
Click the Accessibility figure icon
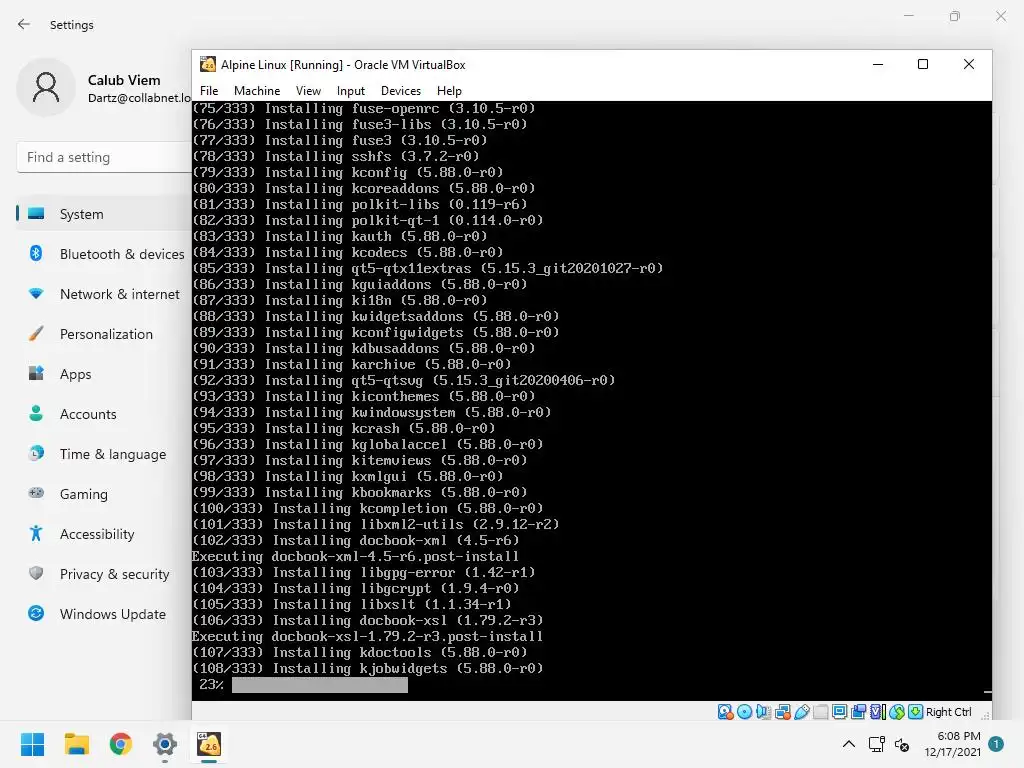click(36, 533)
